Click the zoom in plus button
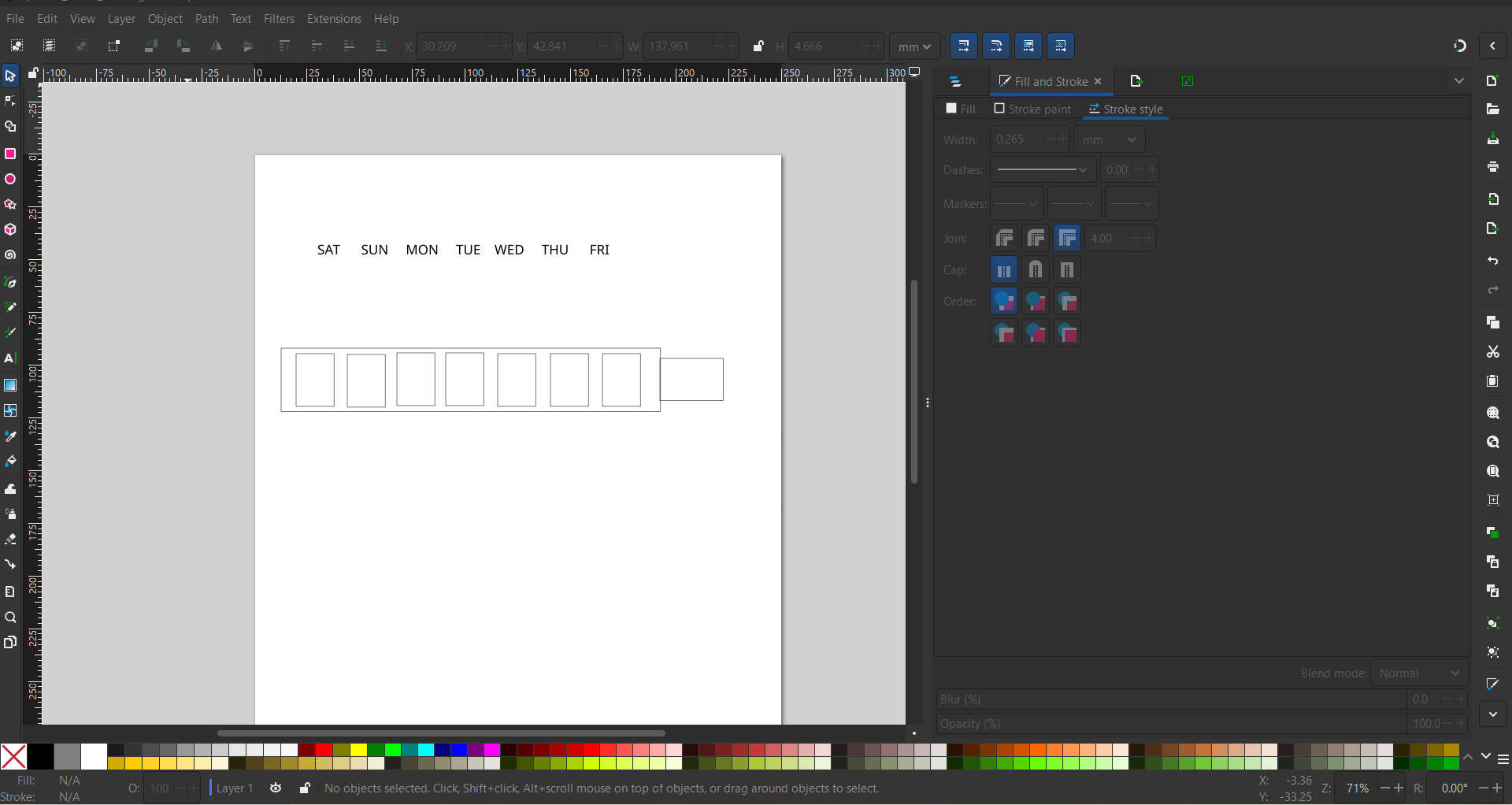 tap(1399, 788)
